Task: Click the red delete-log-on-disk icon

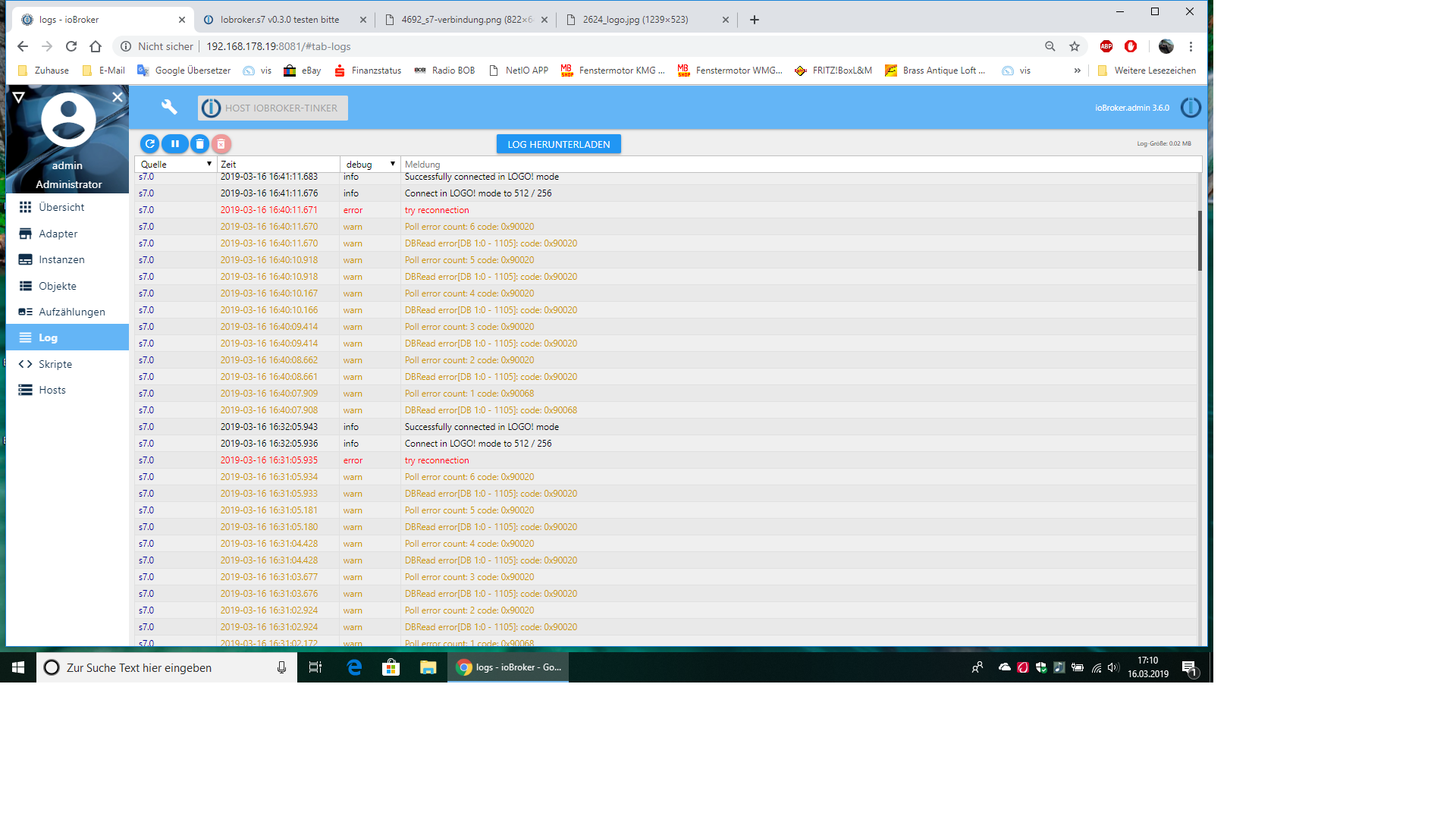Action: click(221, 144)
